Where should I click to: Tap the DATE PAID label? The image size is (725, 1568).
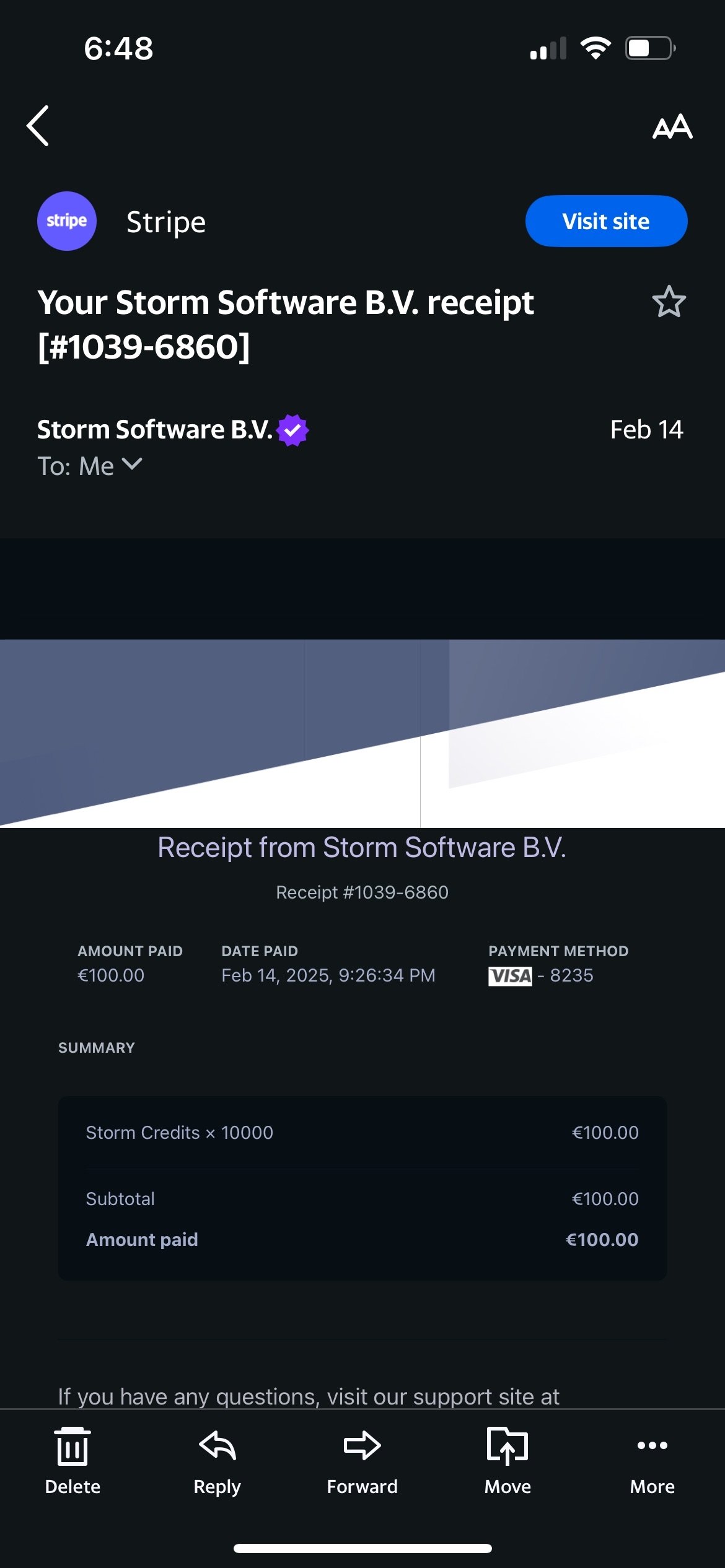tap(260, 951)
